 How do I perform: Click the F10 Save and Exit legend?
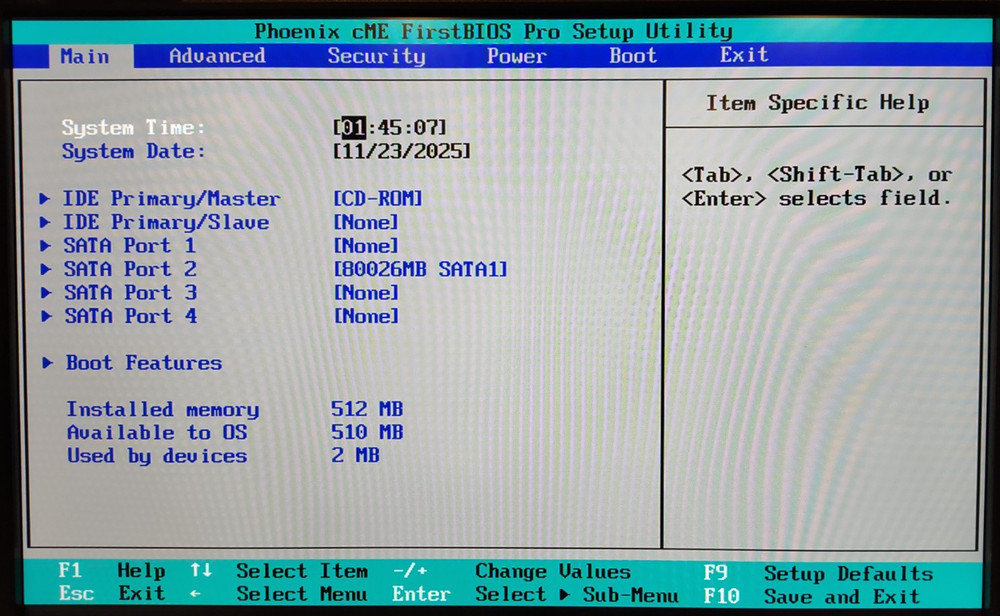tap(820, 596)
